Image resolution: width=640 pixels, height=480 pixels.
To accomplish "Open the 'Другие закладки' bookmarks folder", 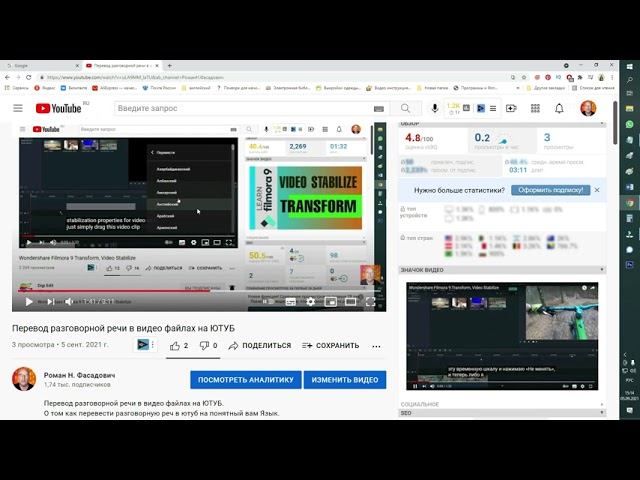I will tap(546, 88).
